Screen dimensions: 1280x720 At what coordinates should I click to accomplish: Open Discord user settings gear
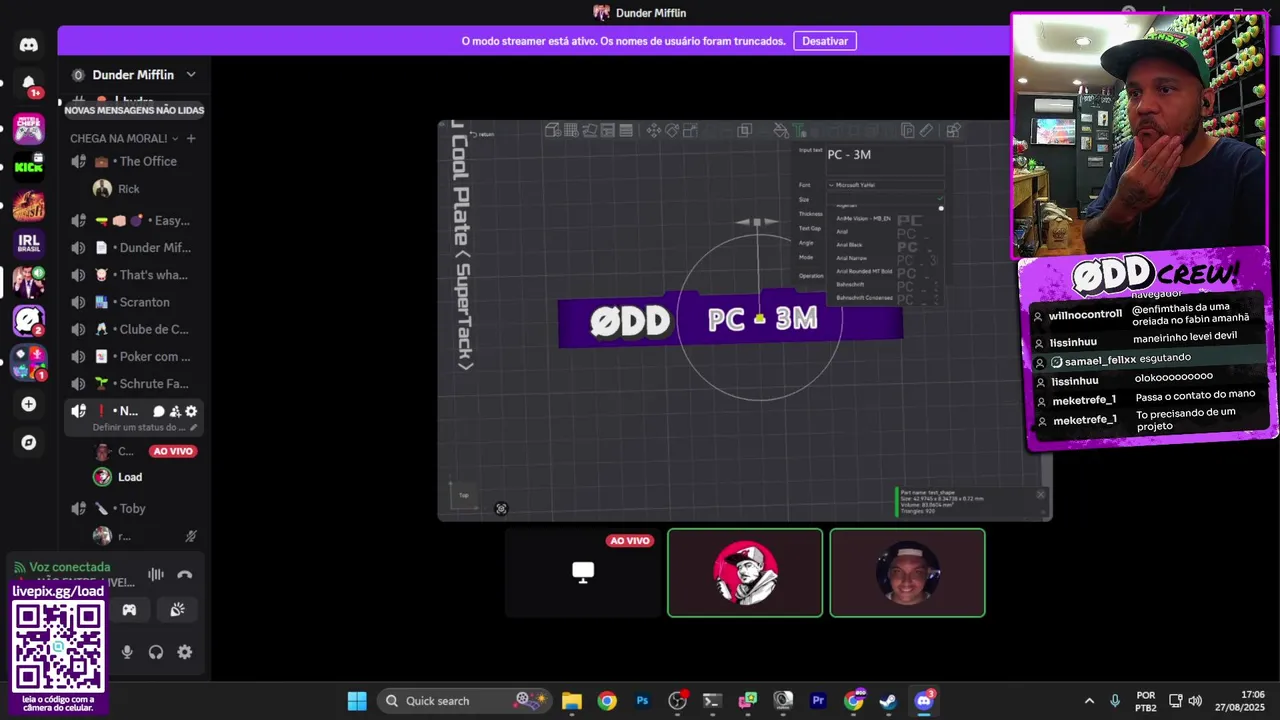coord(185,652)
